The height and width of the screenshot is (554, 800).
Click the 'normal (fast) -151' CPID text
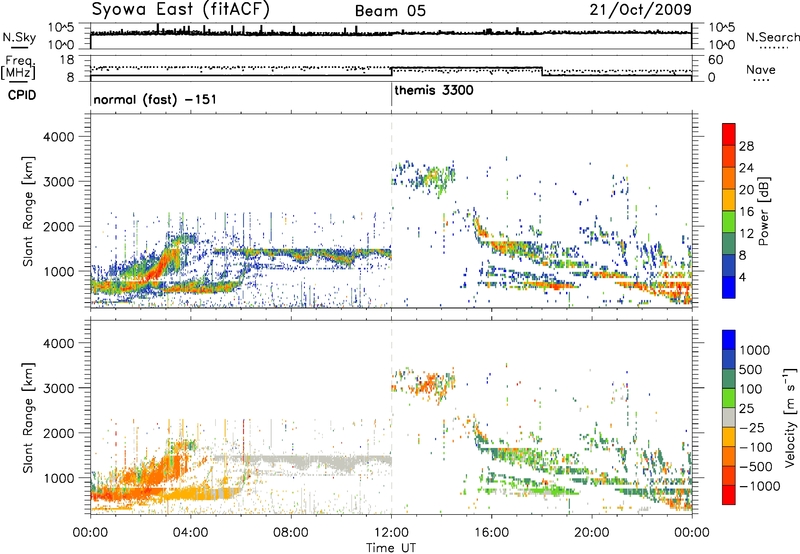155,99
